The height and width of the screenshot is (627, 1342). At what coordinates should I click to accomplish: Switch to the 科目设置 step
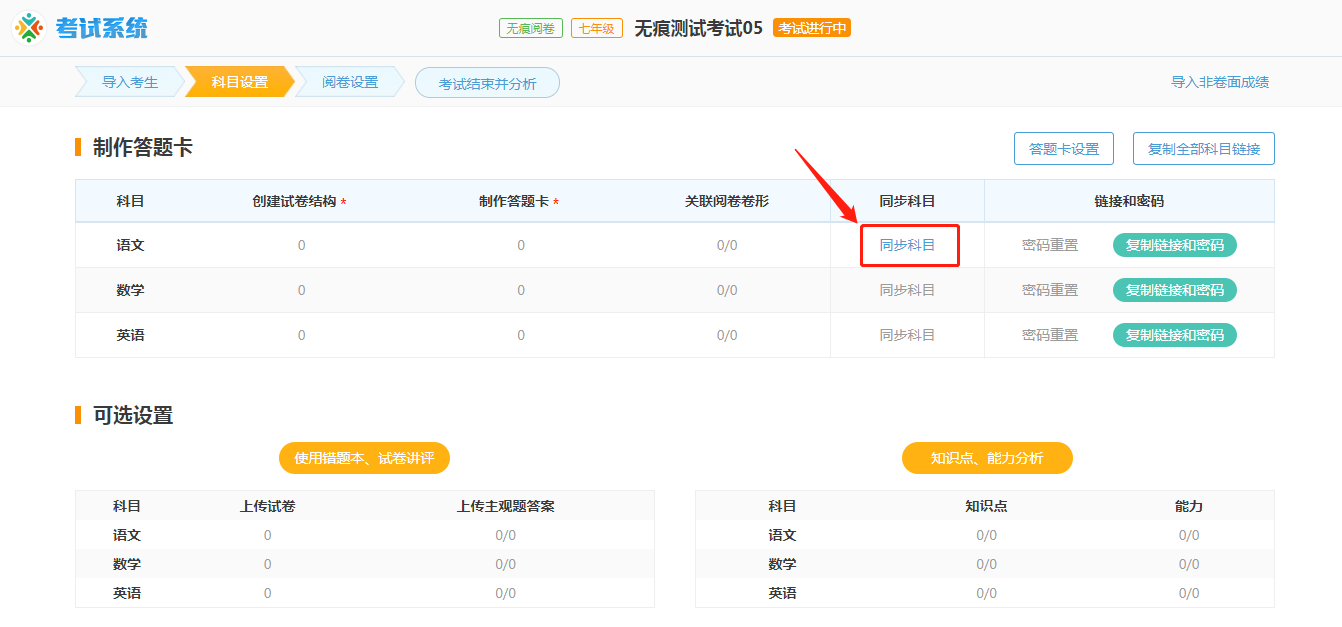point(240,81)
